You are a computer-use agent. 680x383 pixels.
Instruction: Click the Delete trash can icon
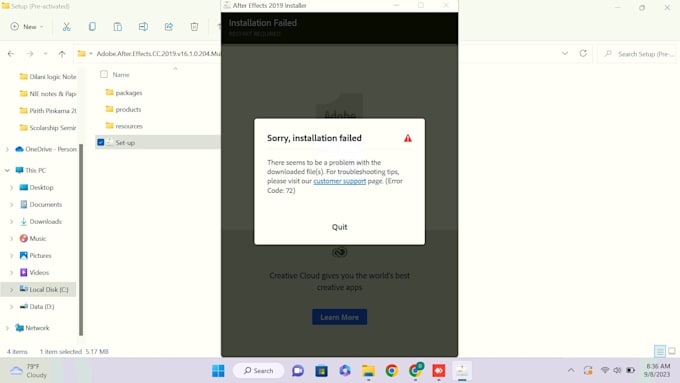[194, 27]
